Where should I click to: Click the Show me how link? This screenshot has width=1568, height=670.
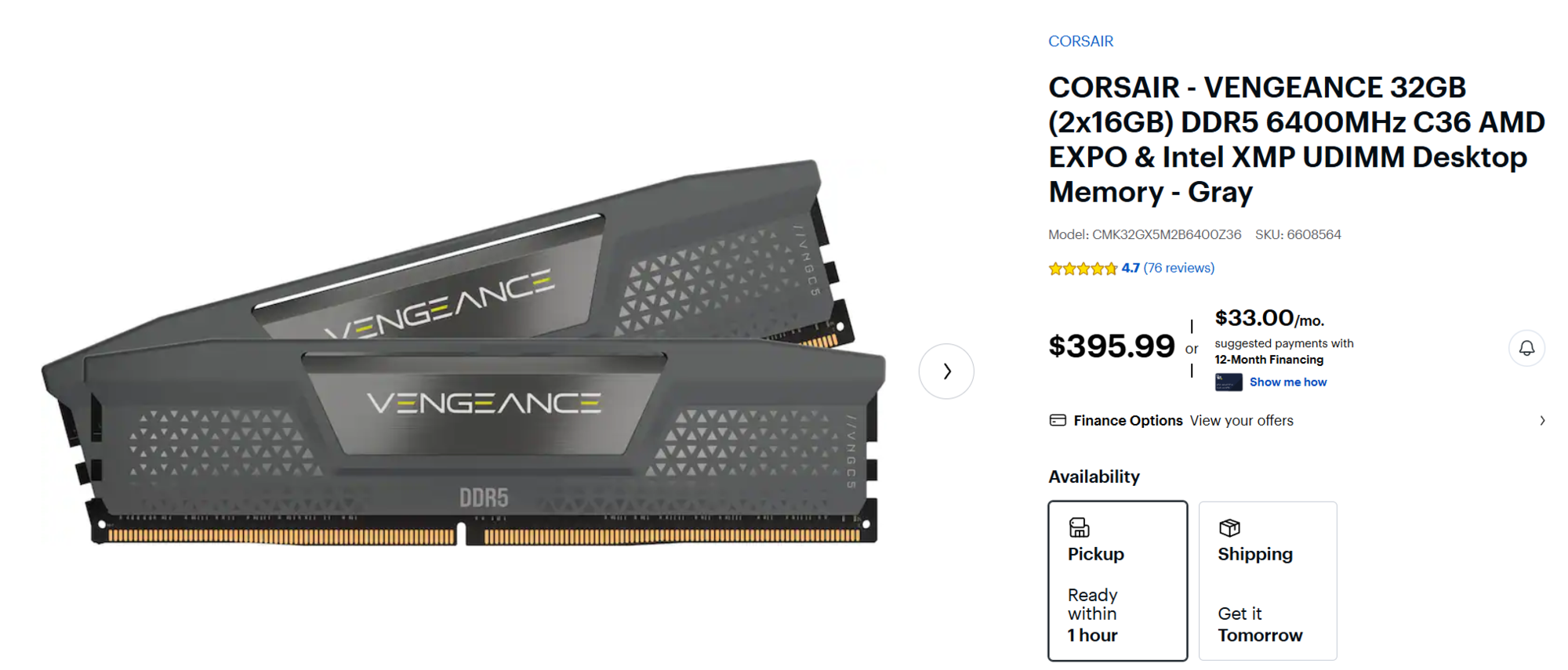click(1287, 382)
